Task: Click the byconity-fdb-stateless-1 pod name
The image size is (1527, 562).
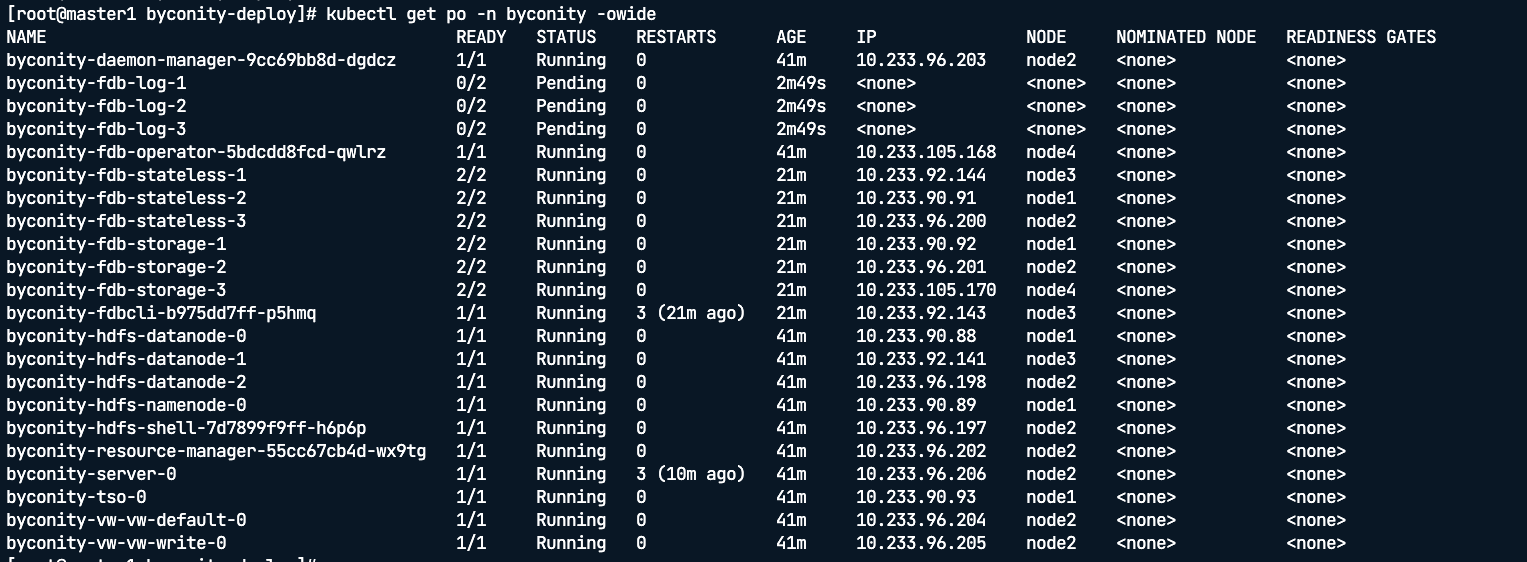Action: pyautogui.click(x=126, y=175)
